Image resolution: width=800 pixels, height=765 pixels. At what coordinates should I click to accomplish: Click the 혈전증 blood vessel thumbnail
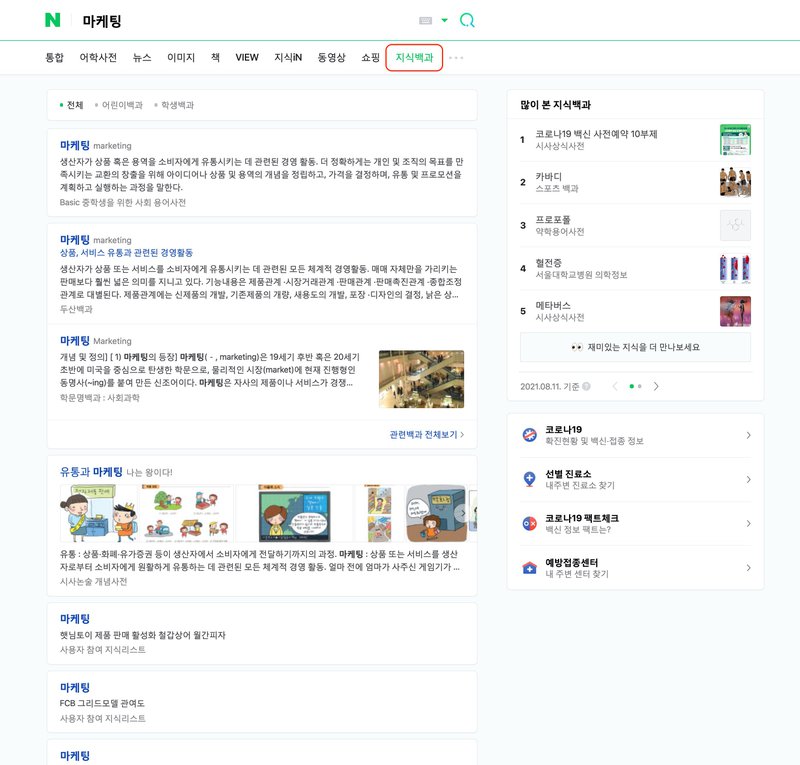(735, 268)
